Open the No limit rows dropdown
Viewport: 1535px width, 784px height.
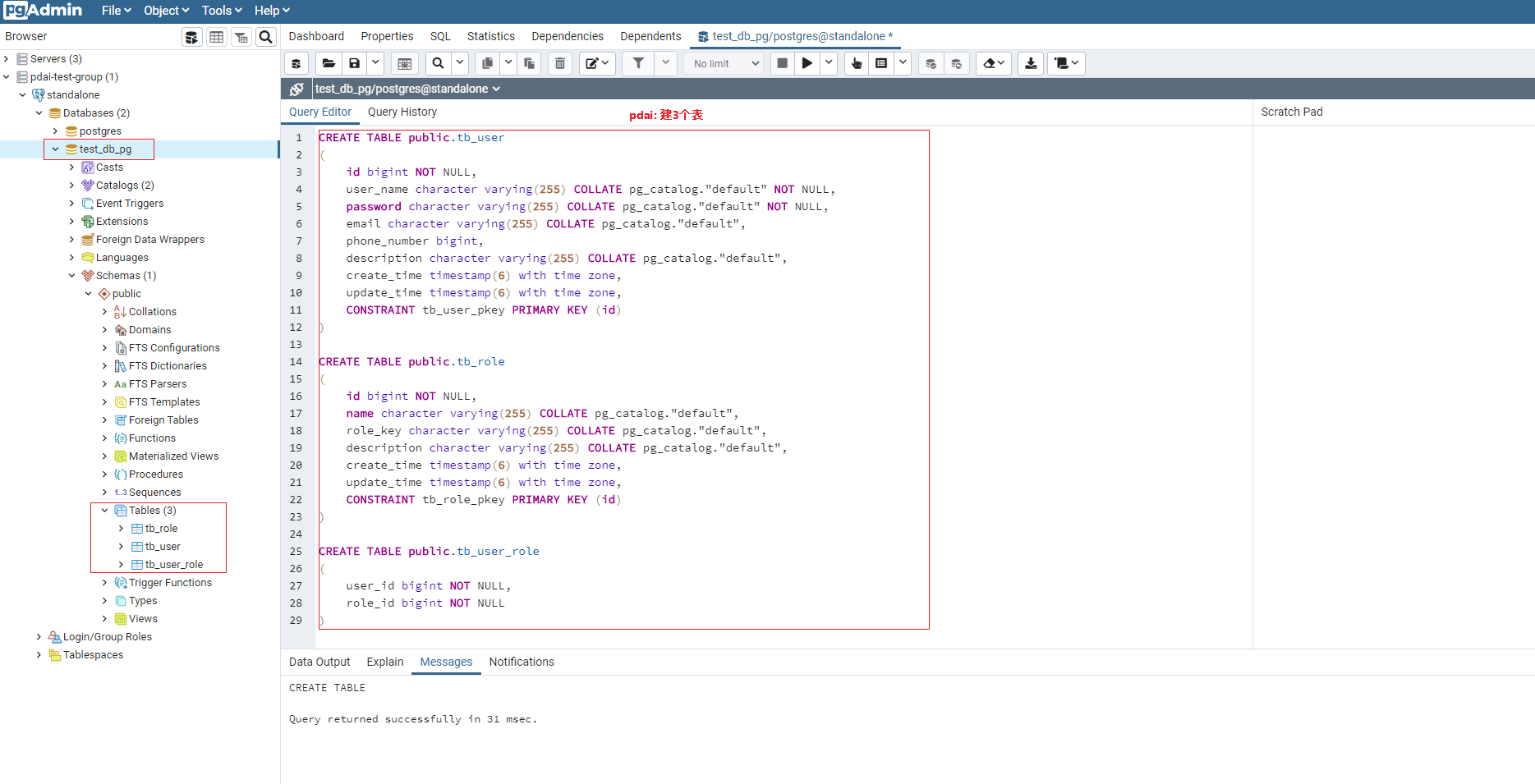pyautogui.click(x=724, y=63)
